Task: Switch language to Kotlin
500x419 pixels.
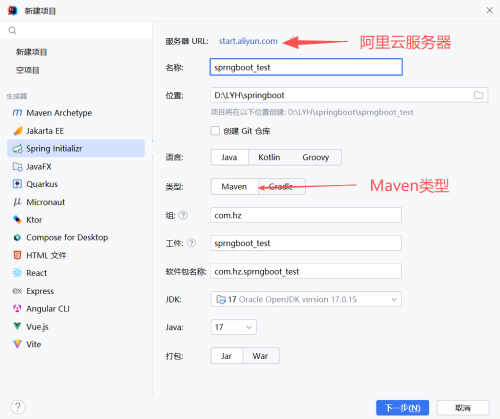Action: pos(269,157)
